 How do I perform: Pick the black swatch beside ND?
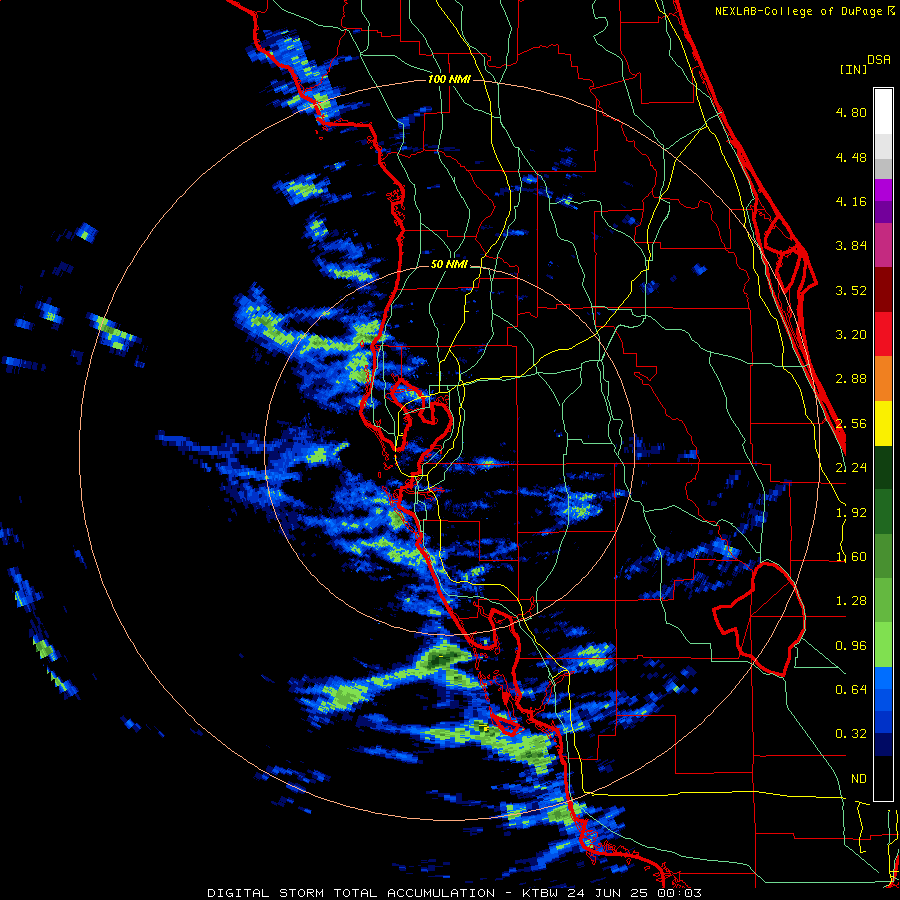pos(883,778)
